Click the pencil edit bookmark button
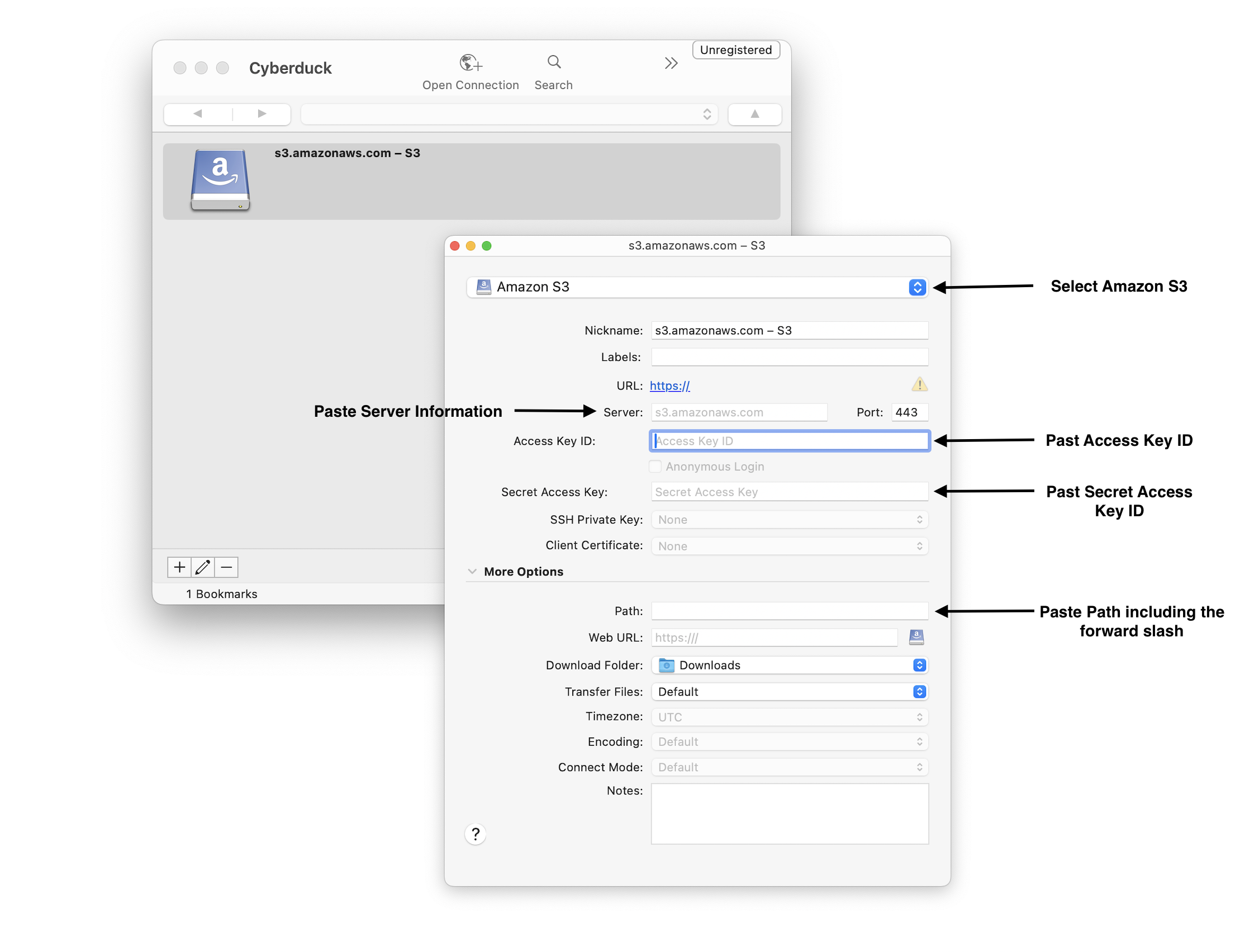The width and height of the screenshot is (1235, 952). pos(202,567)
